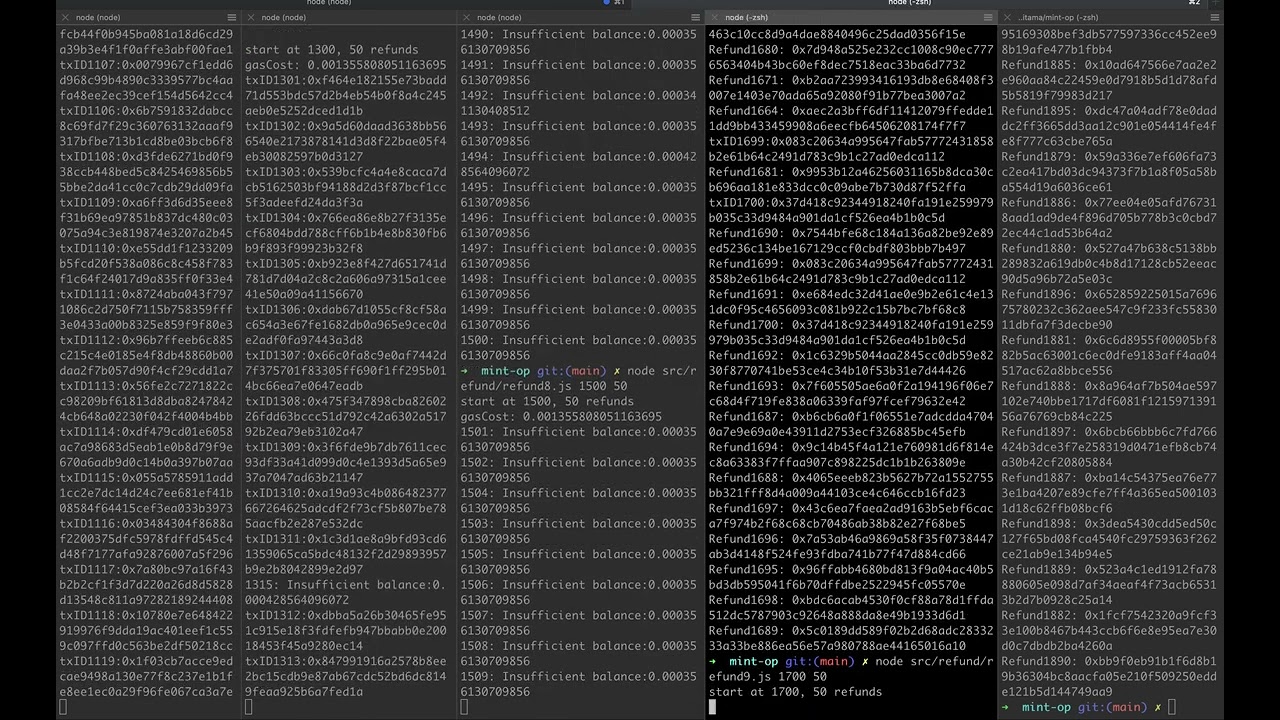Click the Refund1700 entry
Screen dimensions: 1280x720
851,332
